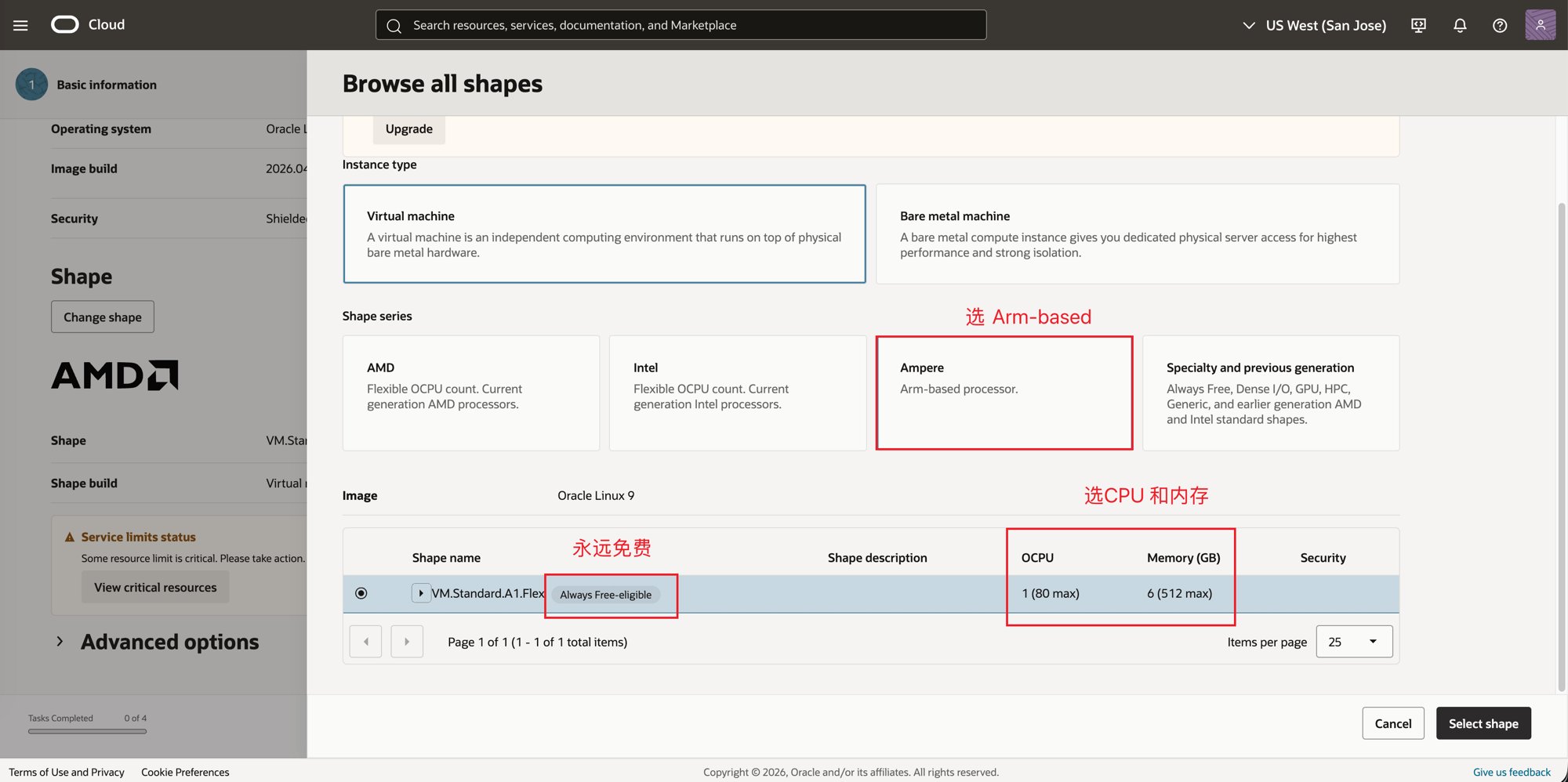Click View critical resources button
Screen dimensions: 1568x782
pos(155,587)
